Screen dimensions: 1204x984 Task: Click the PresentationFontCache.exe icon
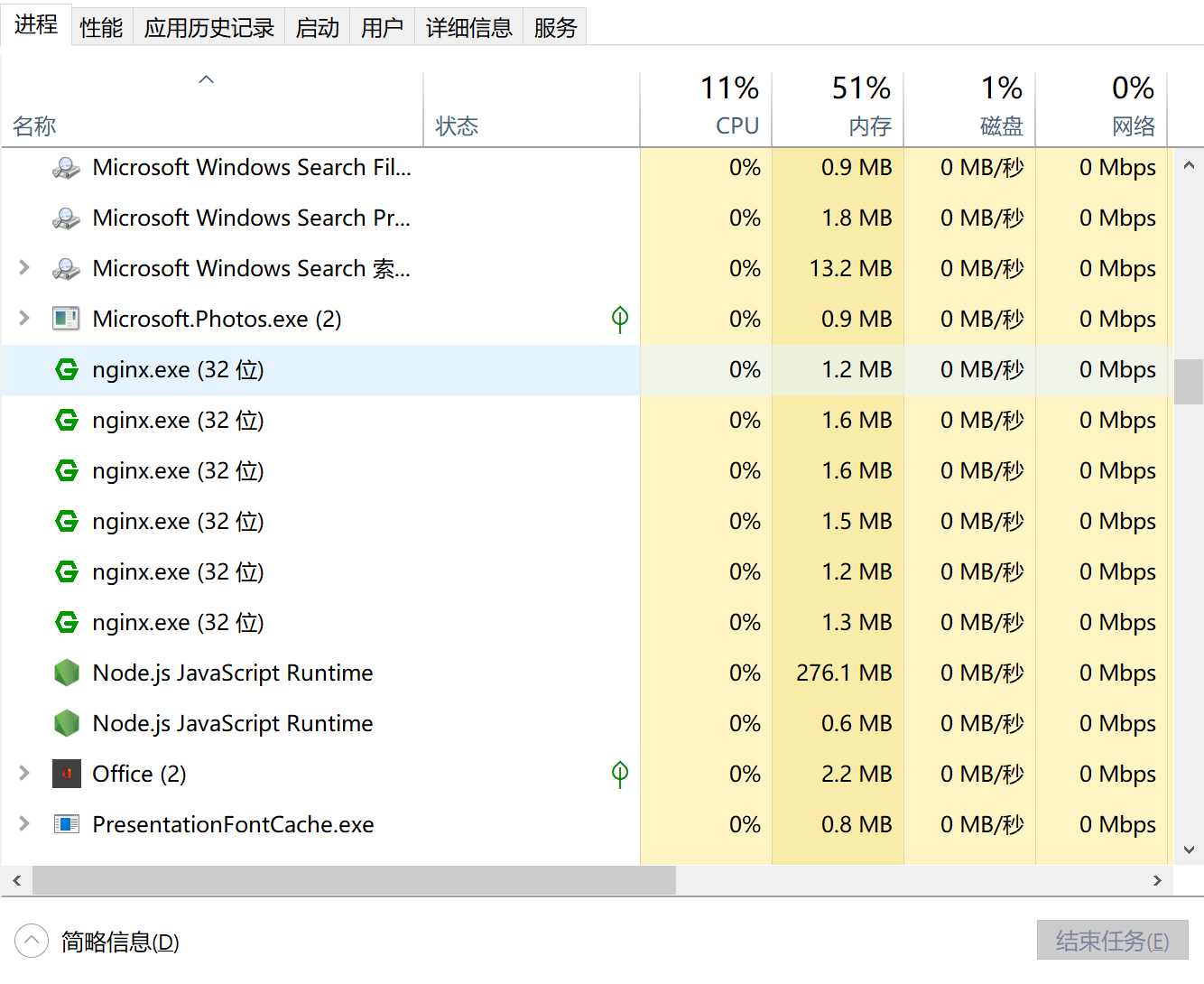(x=67, y=824)
